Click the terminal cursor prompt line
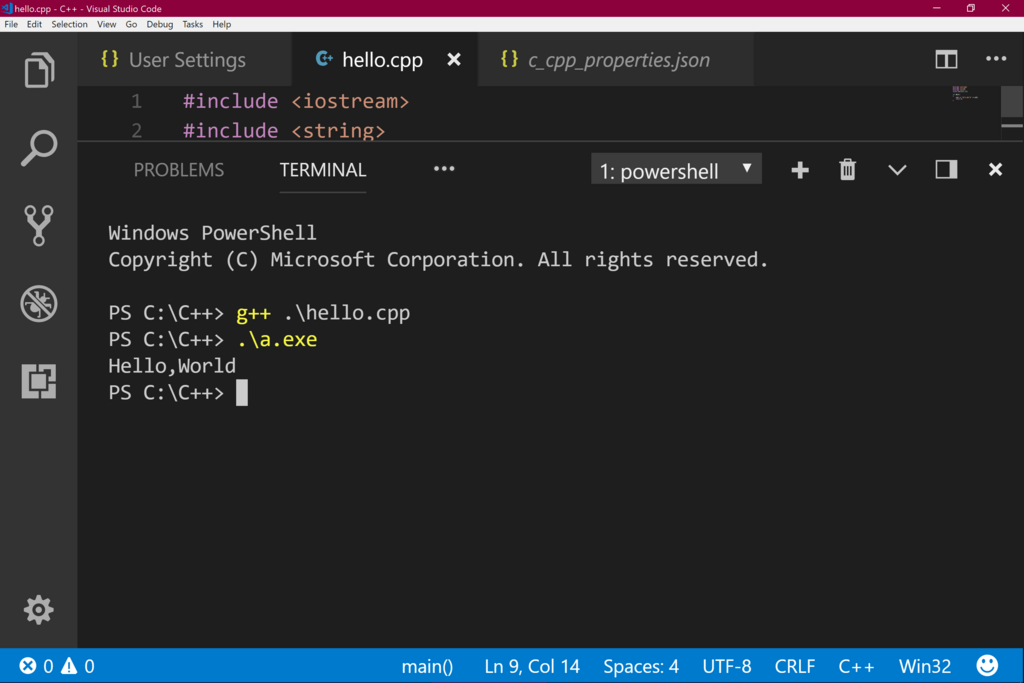1024x683 pixels. 178,392
